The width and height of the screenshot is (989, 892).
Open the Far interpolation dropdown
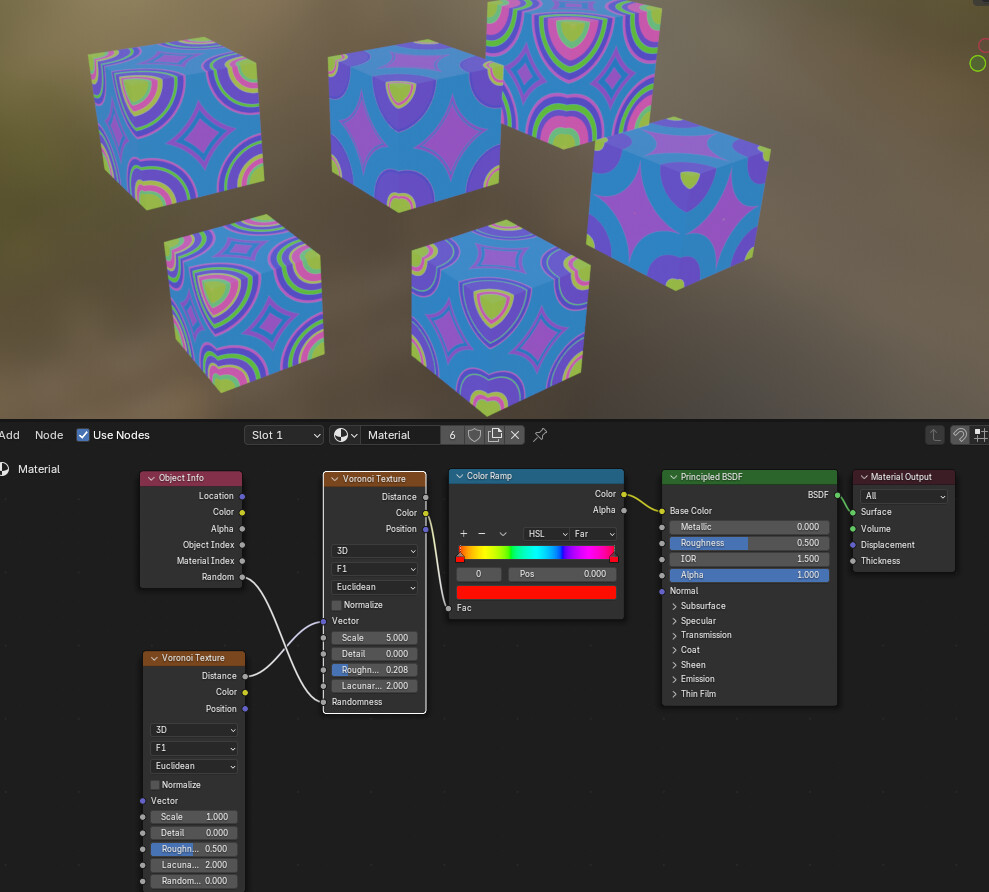pos(593,534)
